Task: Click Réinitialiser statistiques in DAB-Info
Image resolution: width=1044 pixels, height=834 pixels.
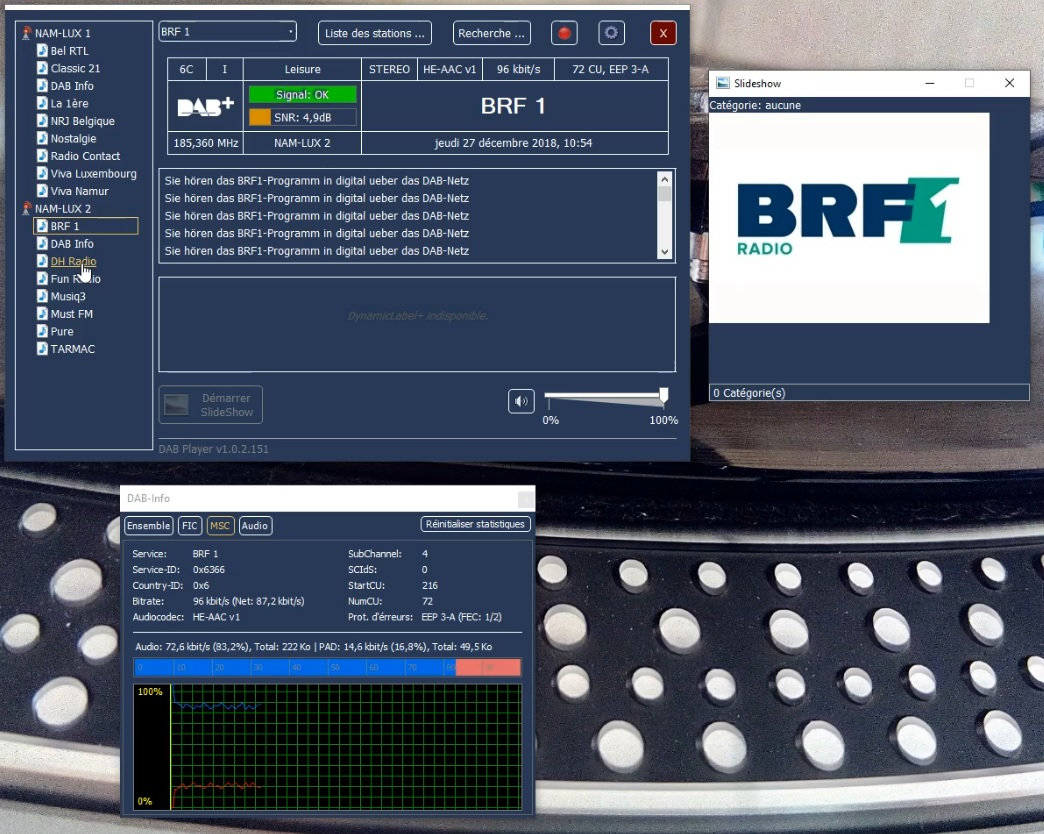Action: coord(475,524)
